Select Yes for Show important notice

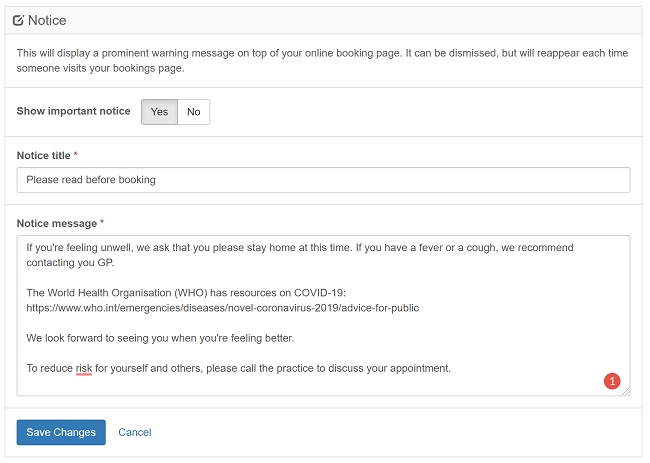tap(159, 112)
